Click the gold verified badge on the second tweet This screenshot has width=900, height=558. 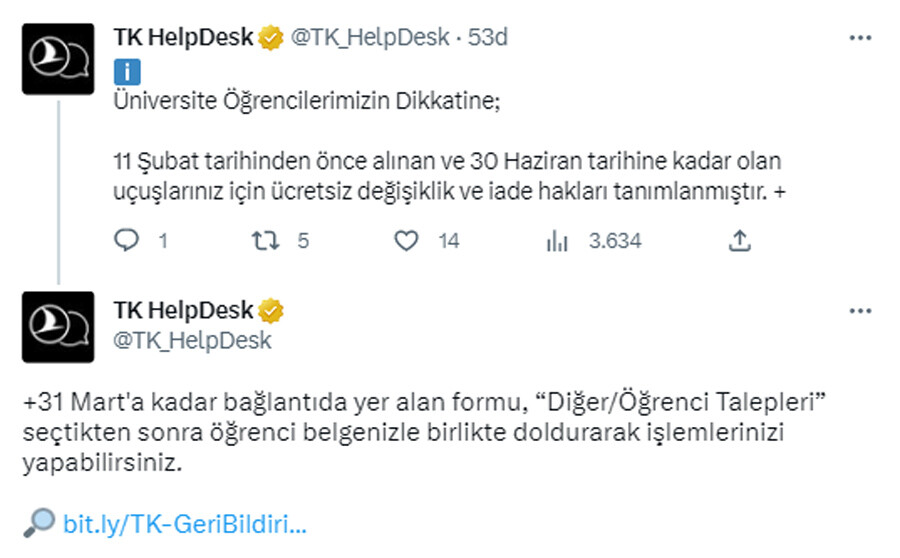click(271, 312)
